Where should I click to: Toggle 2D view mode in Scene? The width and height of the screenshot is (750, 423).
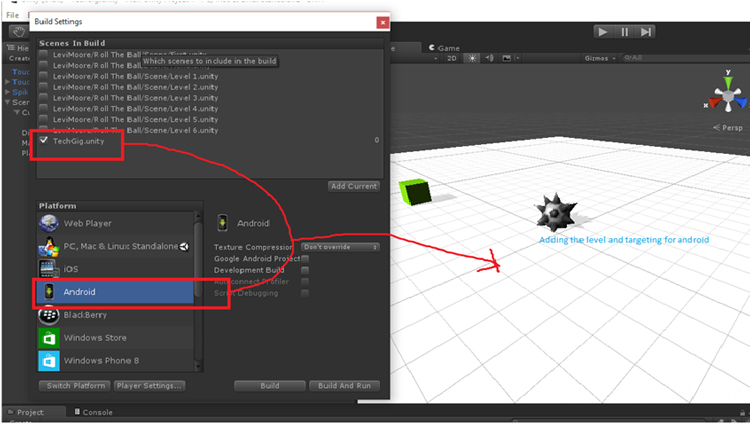[x=452, y=58]
